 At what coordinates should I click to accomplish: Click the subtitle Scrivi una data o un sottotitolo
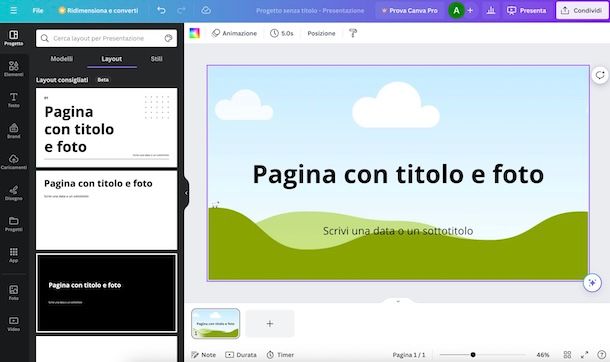pos(398,231)
